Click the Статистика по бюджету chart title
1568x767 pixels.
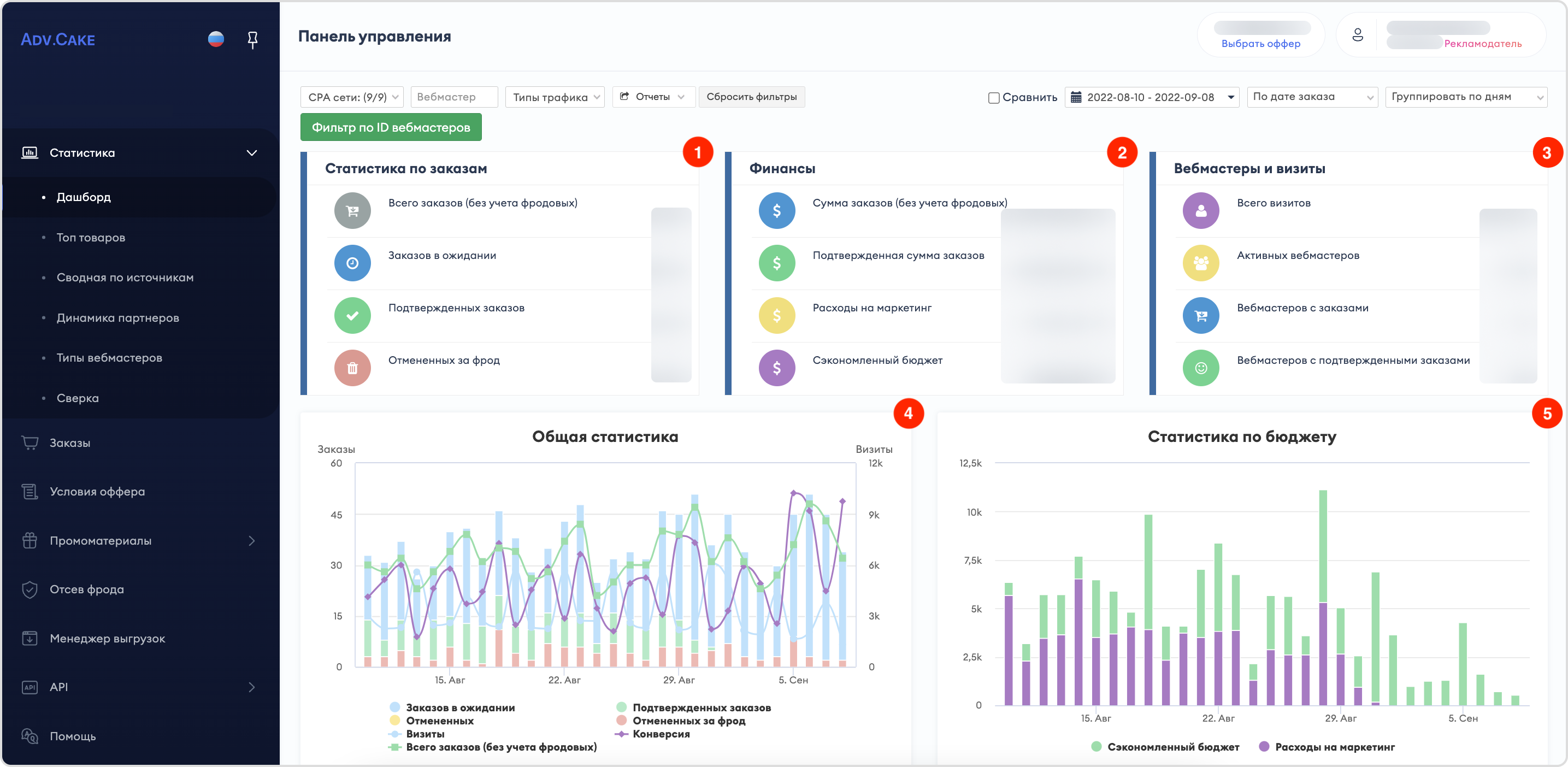(1242, 436)
